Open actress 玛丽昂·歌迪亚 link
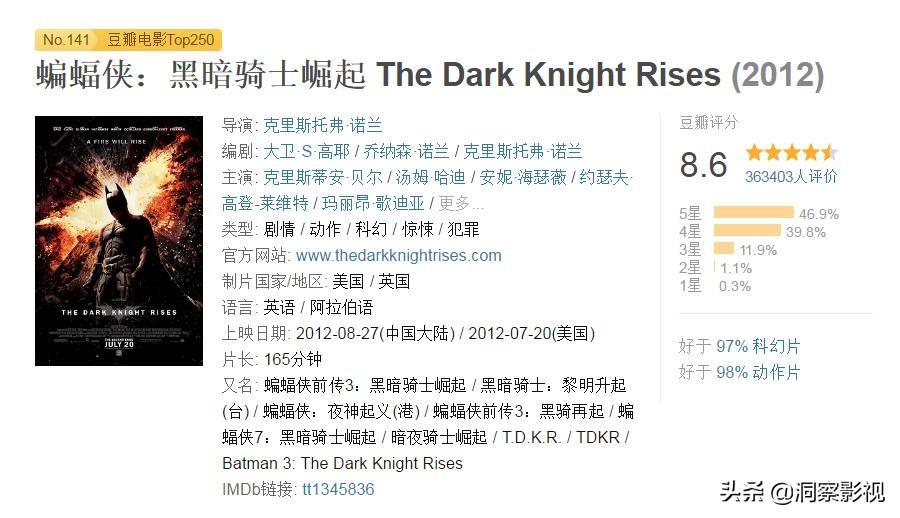The width and height of the screenshot is (900, 518). coord(373,203)
